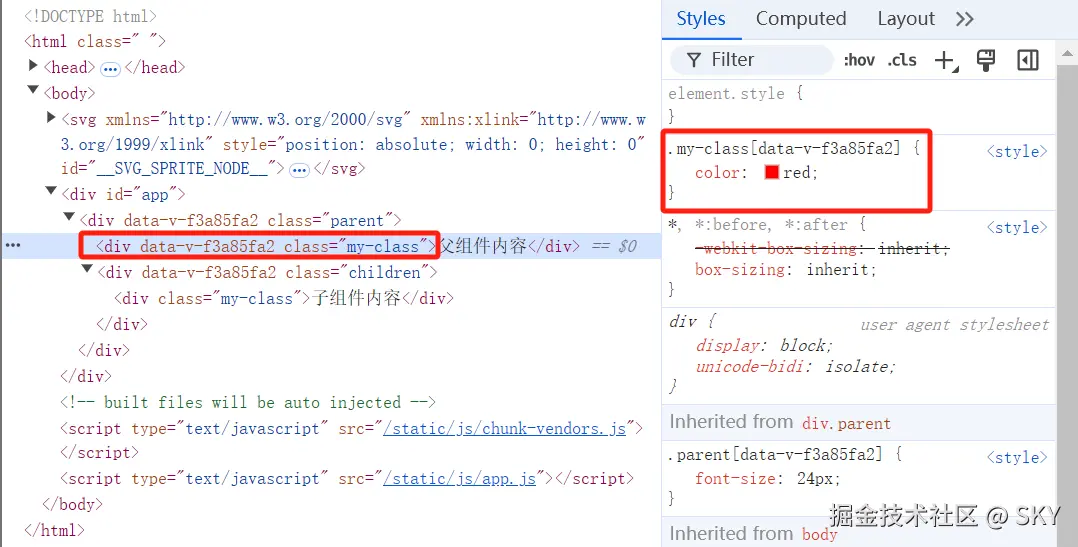Screen dimensions: 1078x547
Task: Select the <!DOCTYPE html> line
Action: [90, 16]
